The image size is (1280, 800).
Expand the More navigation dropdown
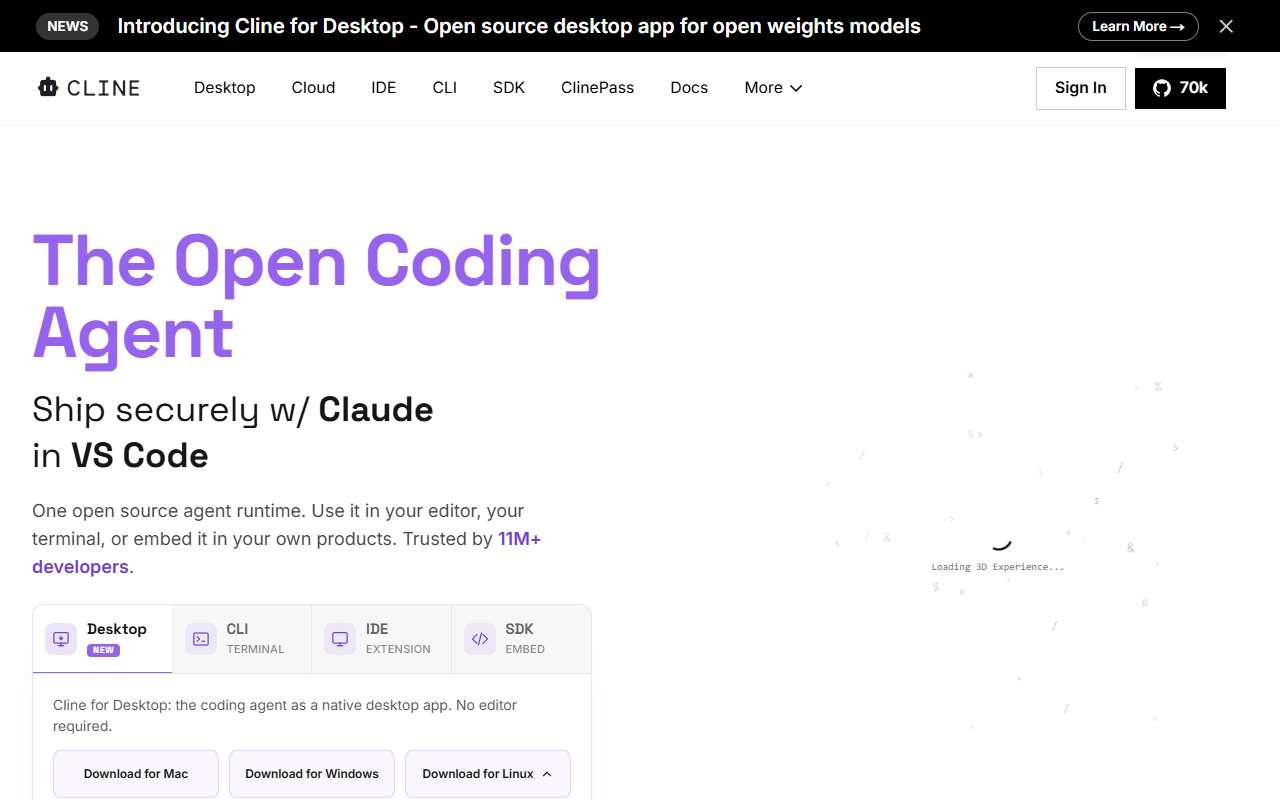[x=773, y=88]
